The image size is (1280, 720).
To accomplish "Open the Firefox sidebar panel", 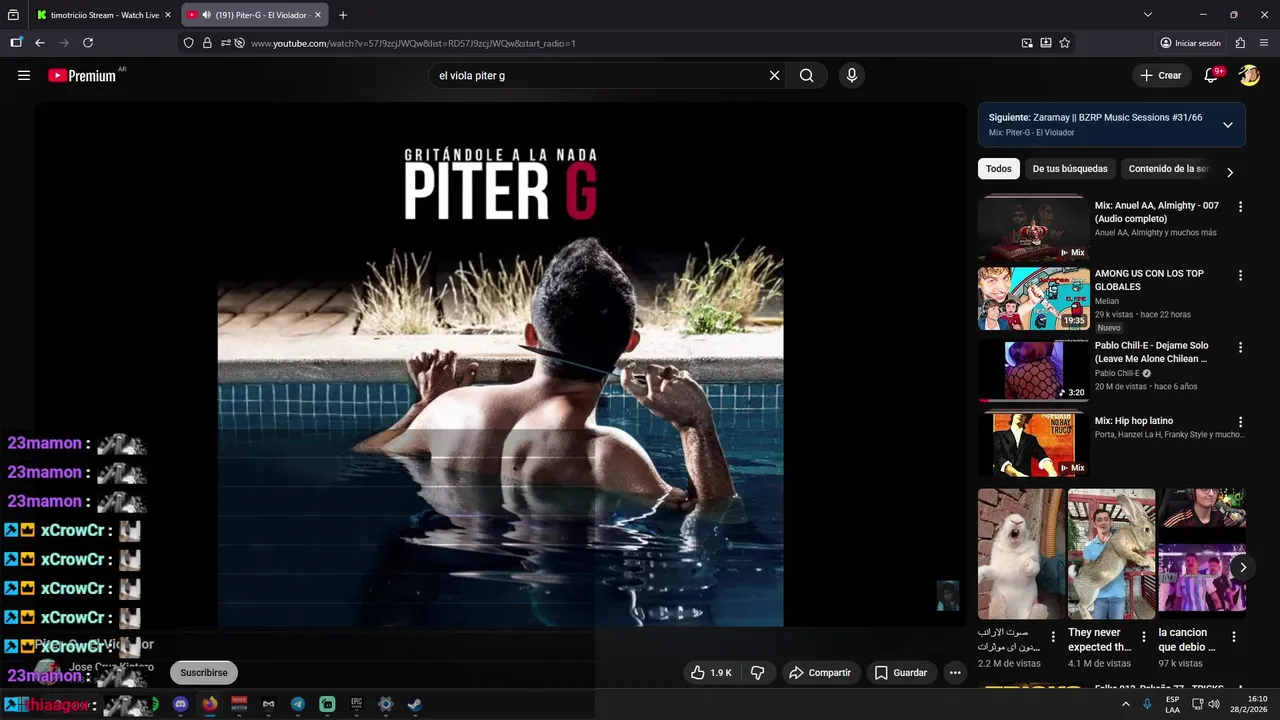I will (x=16, y=43).
